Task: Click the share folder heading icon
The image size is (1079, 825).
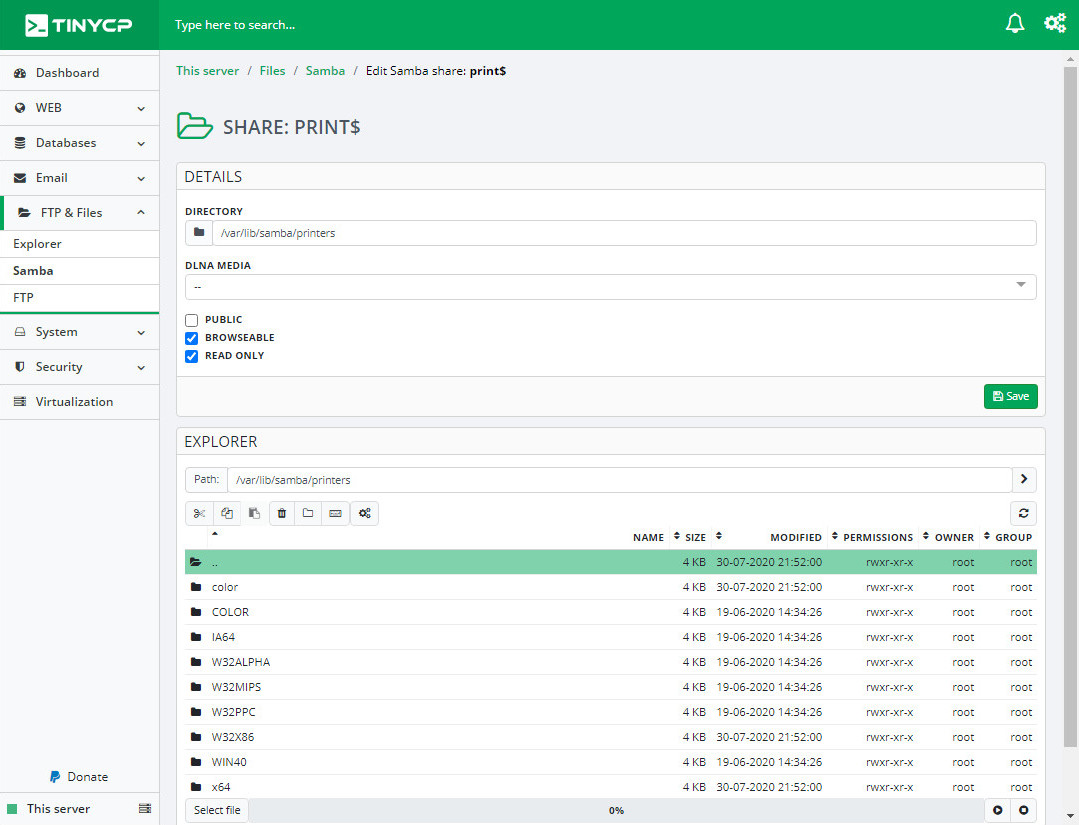Action: (195, 126)
